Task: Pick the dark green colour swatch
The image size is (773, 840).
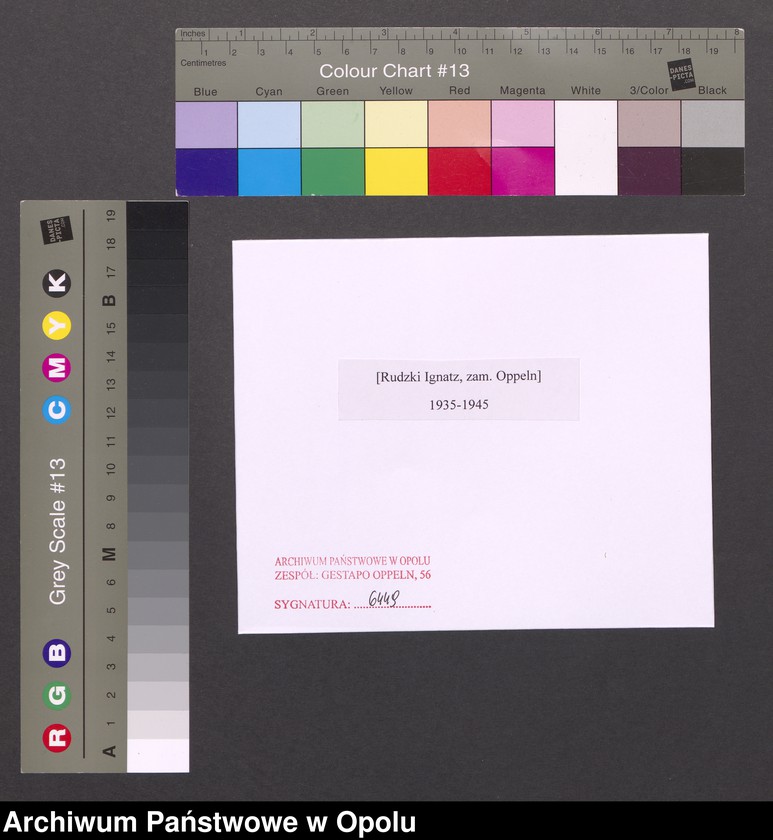Action: (x=332, y=172)
